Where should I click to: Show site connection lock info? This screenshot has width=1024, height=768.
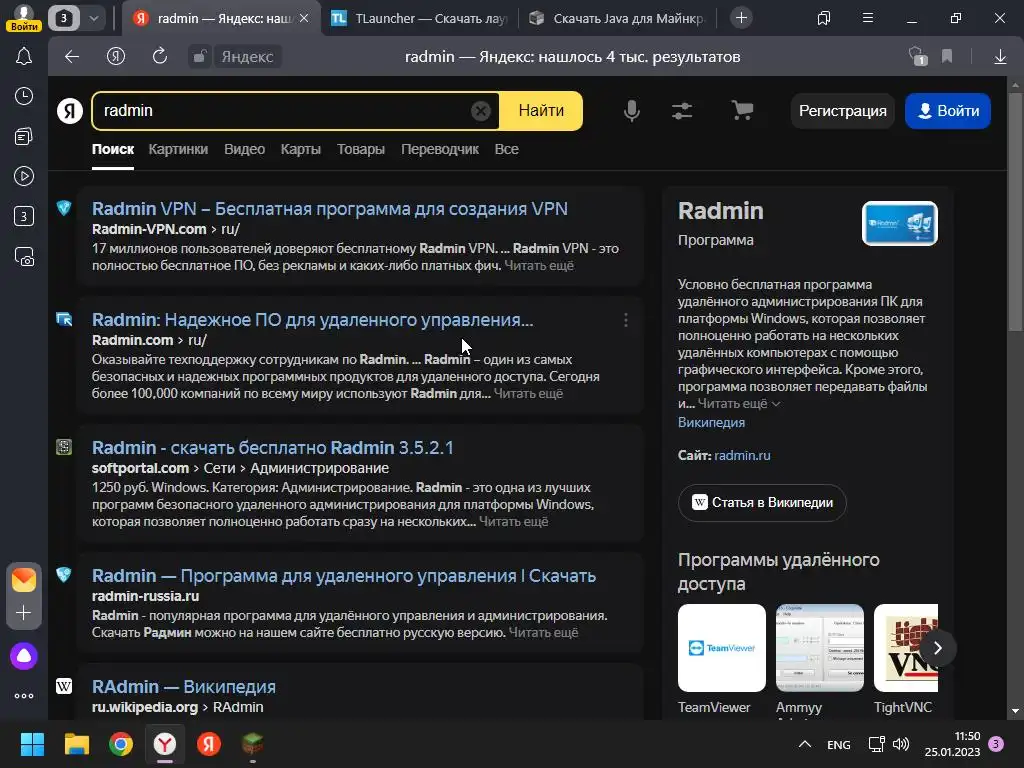(x=200, y=57)
